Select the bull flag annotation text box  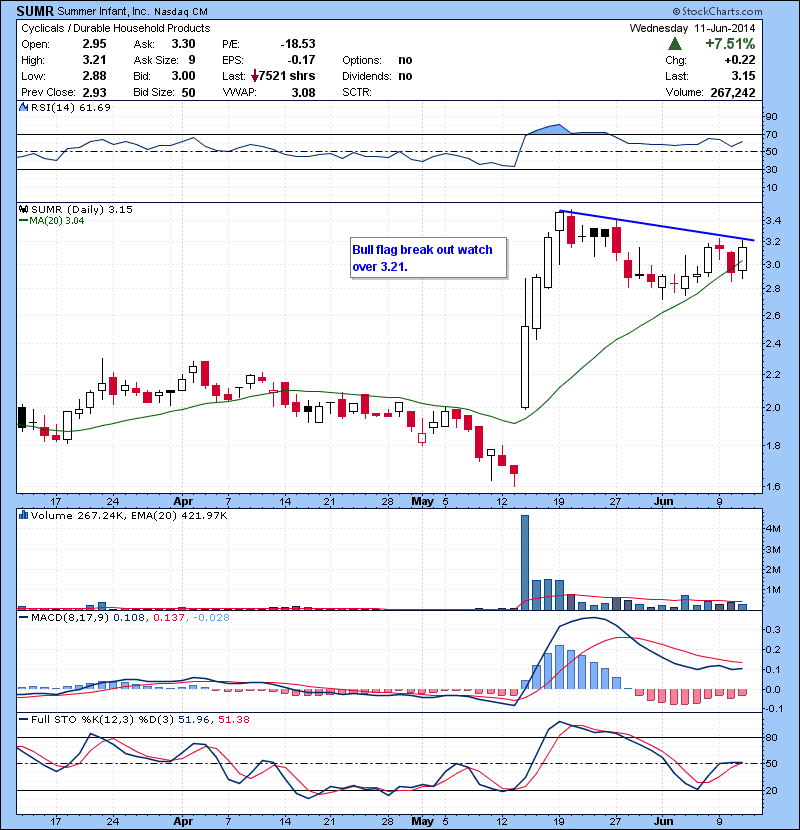426,258
